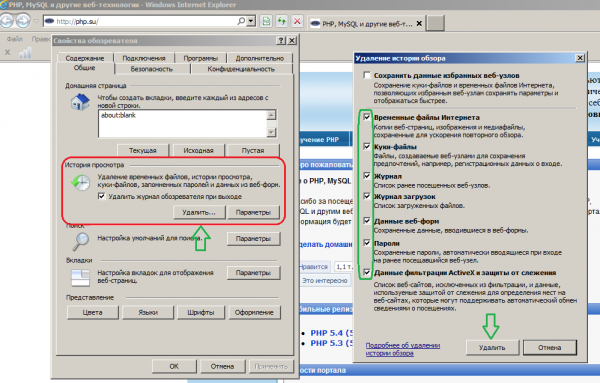Click the php.su address field
600x383 pixels.
pos(145,21)
